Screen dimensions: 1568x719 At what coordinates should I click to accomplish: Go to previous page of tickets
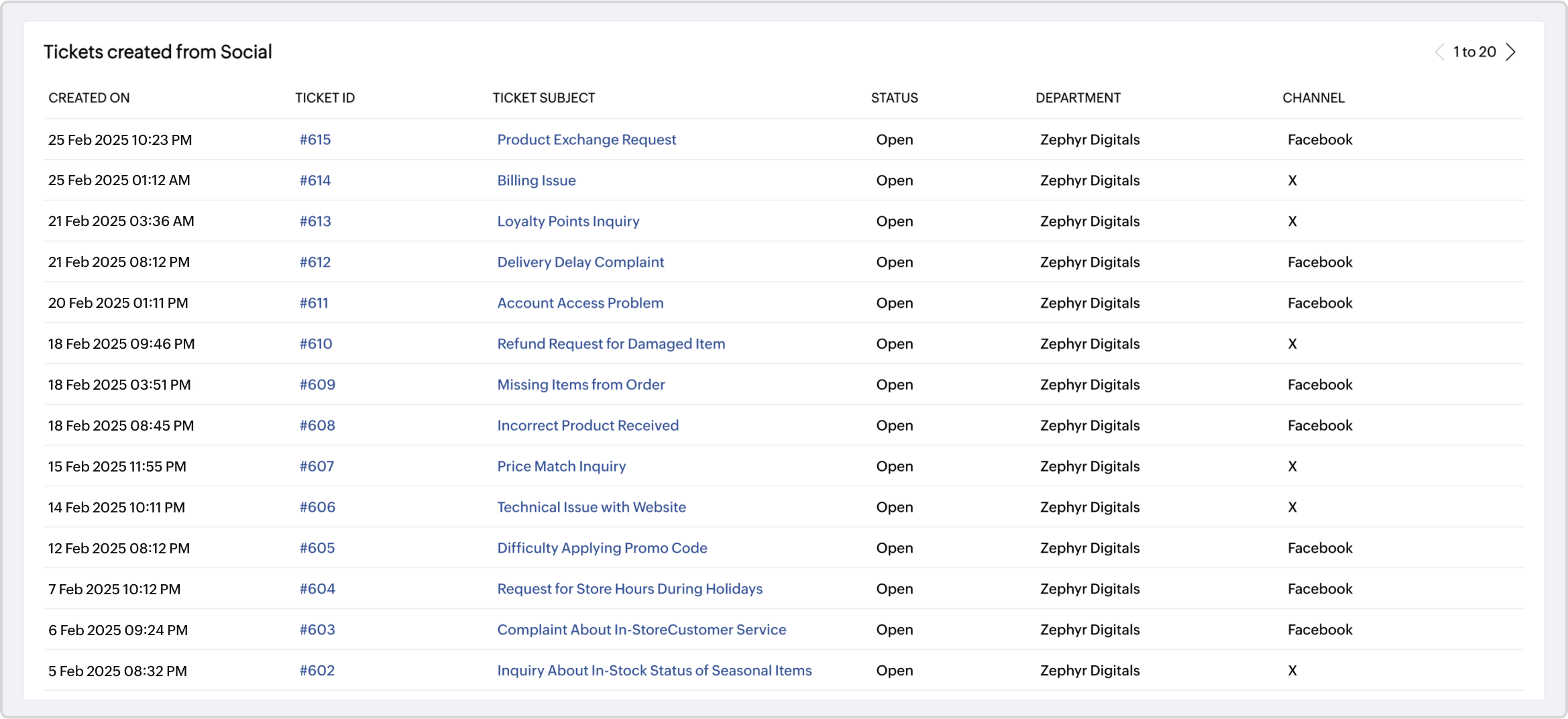pos(1439,52)
